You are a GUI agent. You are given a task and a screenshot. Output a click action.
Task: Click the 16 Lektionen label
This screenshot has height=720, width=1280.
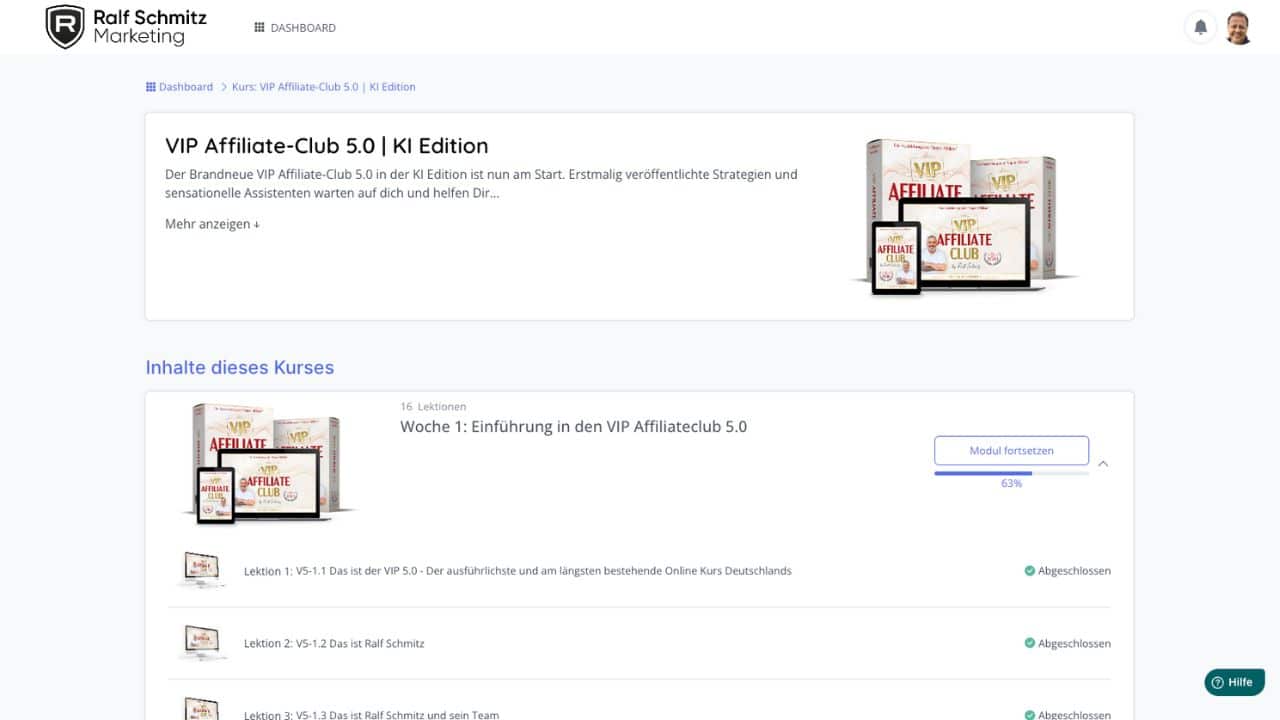pyautogui.click(x=433, y=407)
